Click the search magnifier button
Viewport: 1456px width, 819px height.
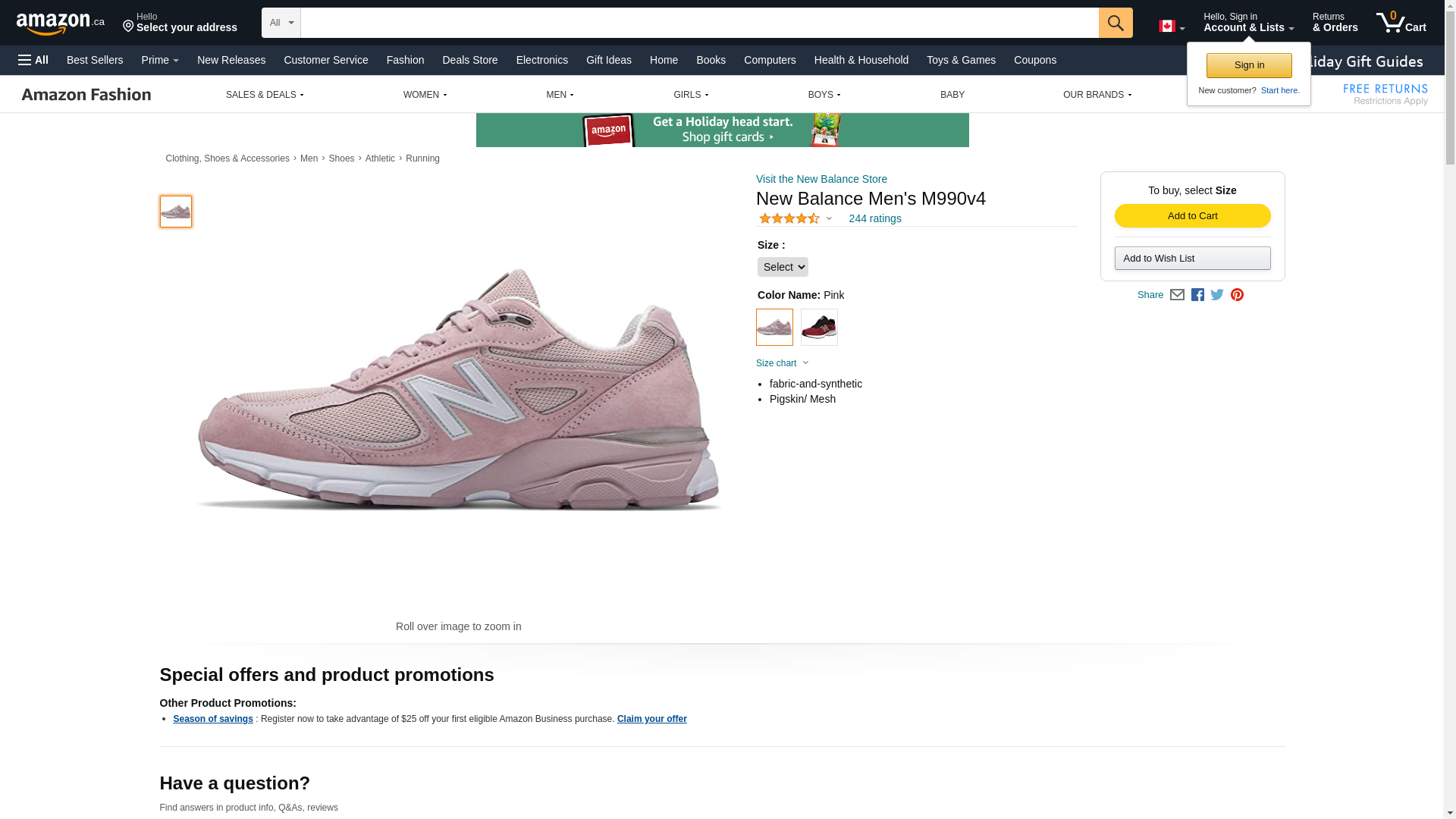pyautogui.click(x=1115, y=23)
